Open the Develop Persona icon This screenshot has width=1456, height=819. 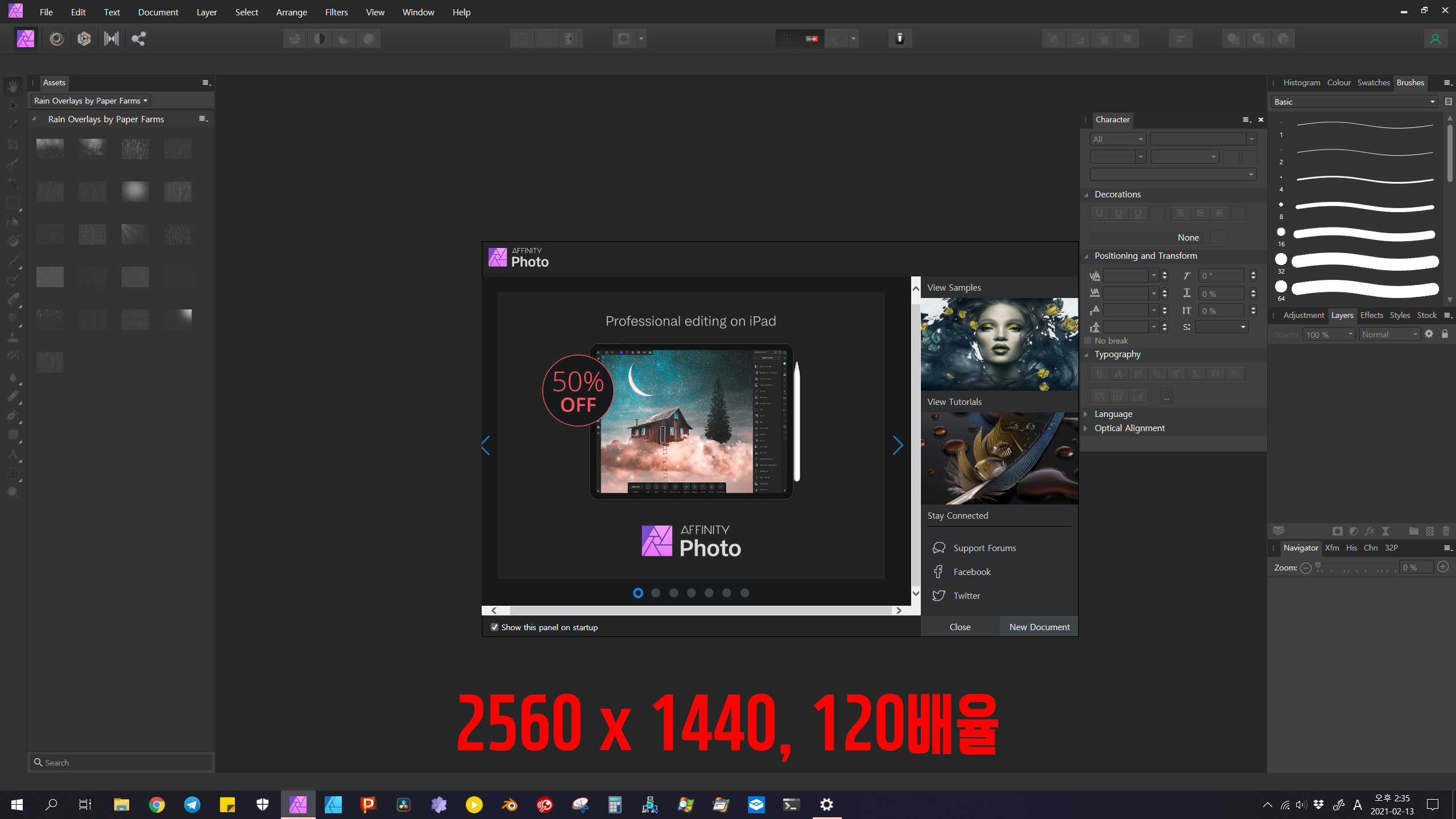84,39
